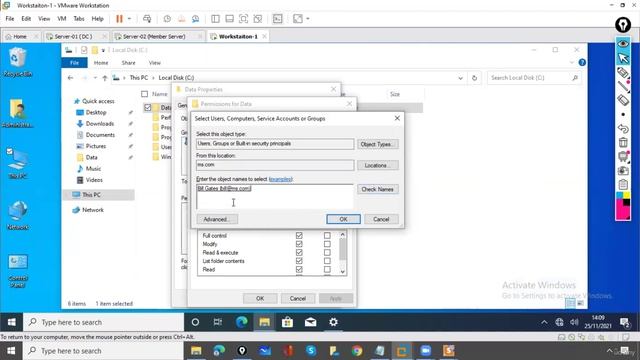640x360 pixels.
Task: Pick the yellow color swatch
Action: point(627,196)
